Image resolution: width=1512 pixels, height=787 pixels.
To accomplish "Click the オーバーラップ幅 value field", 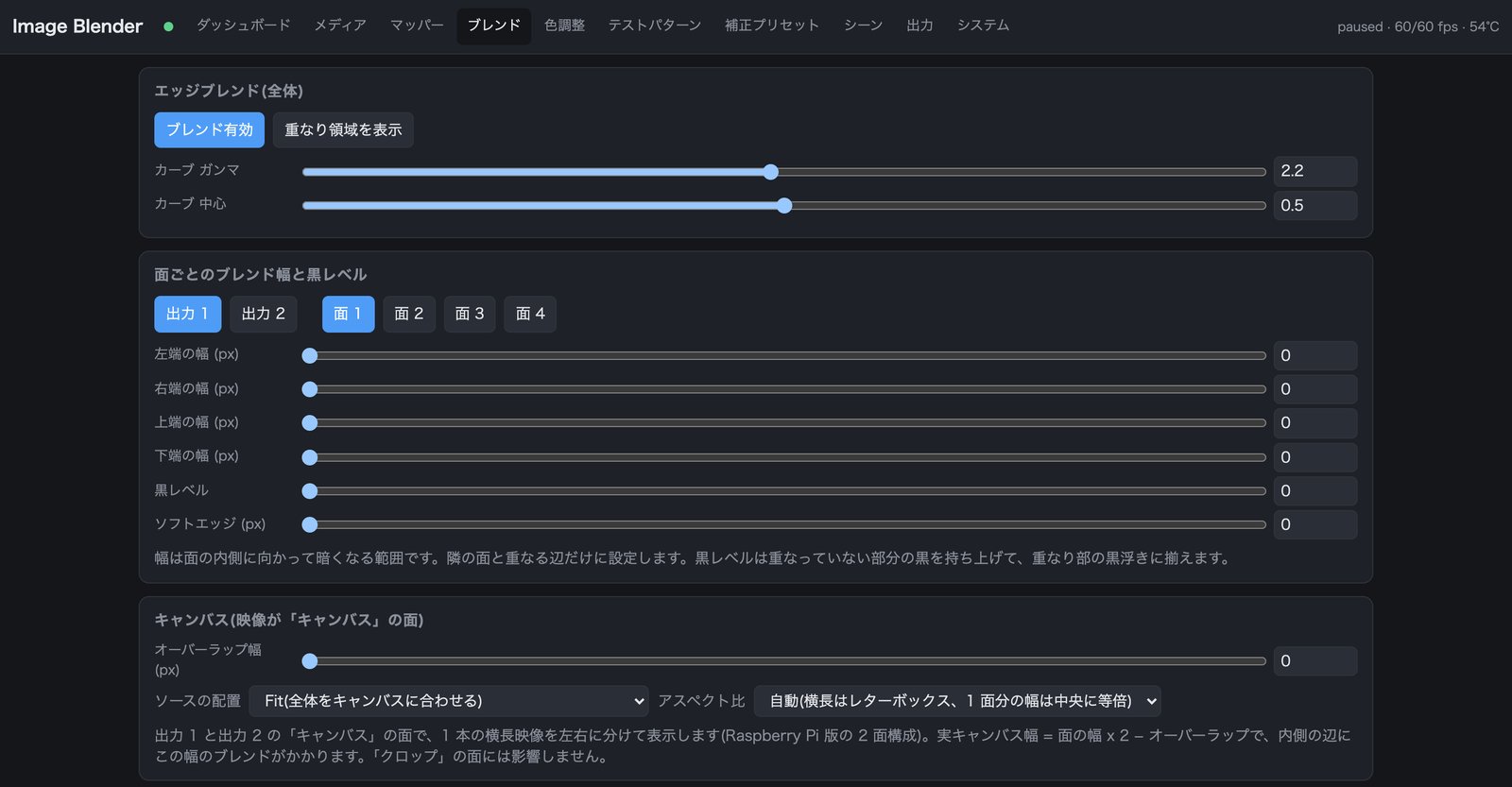I will click(1314, 660).
